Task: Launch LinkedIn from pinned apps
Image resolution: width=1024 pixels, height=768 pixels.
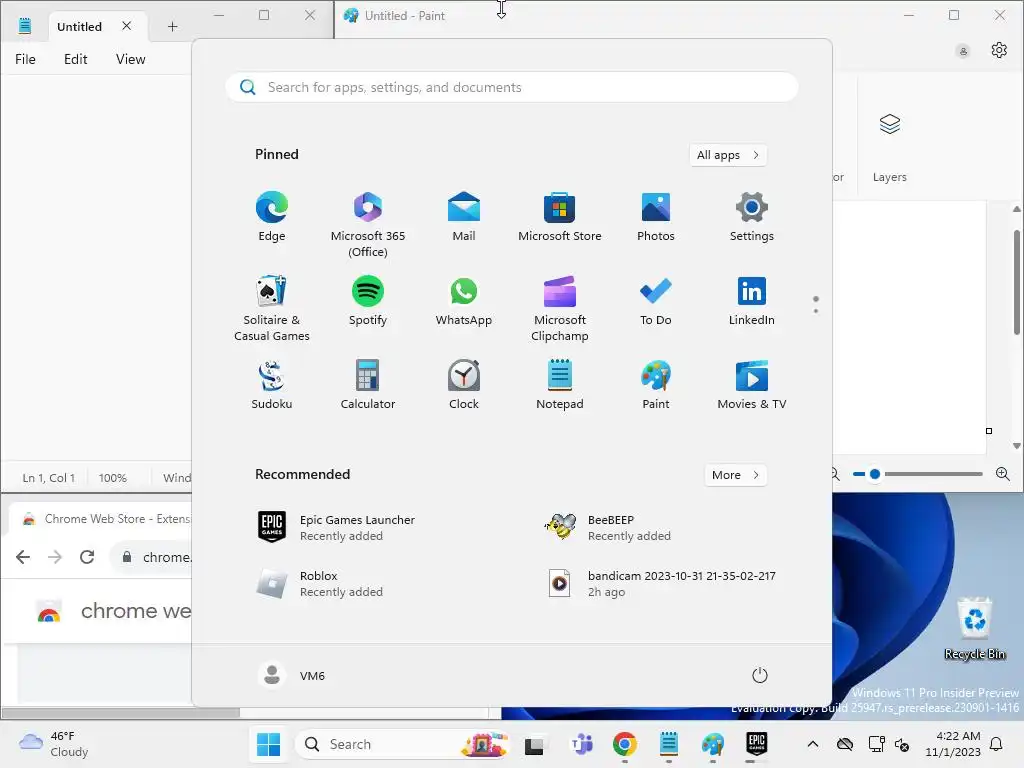Action: [x=752, y=301]
